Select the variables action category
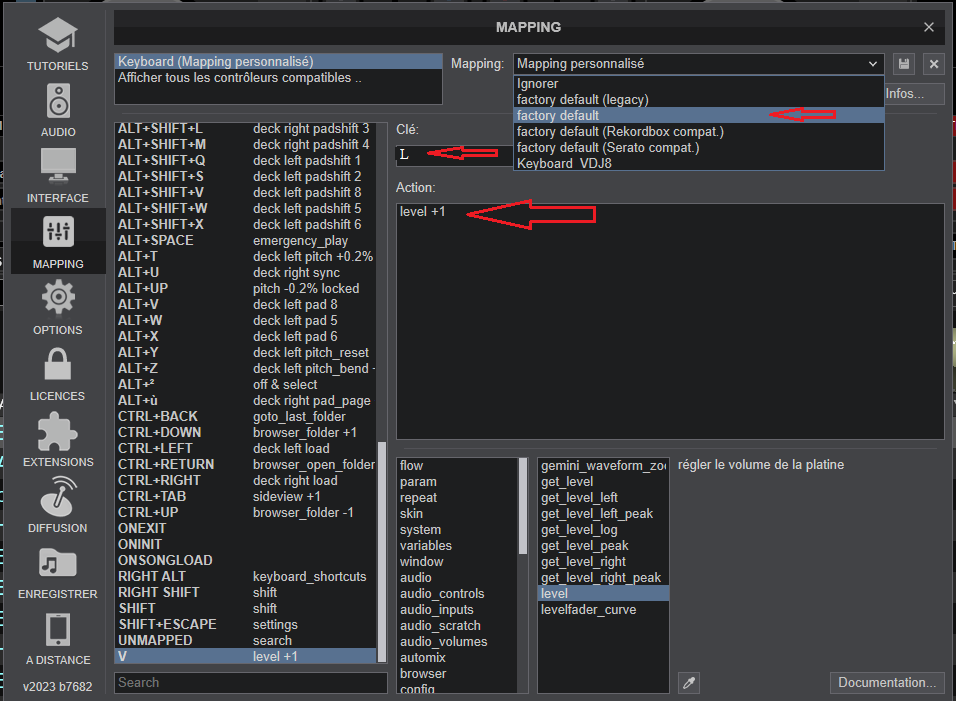This screenshot has width=956, height=701. (x=457, y=546)
